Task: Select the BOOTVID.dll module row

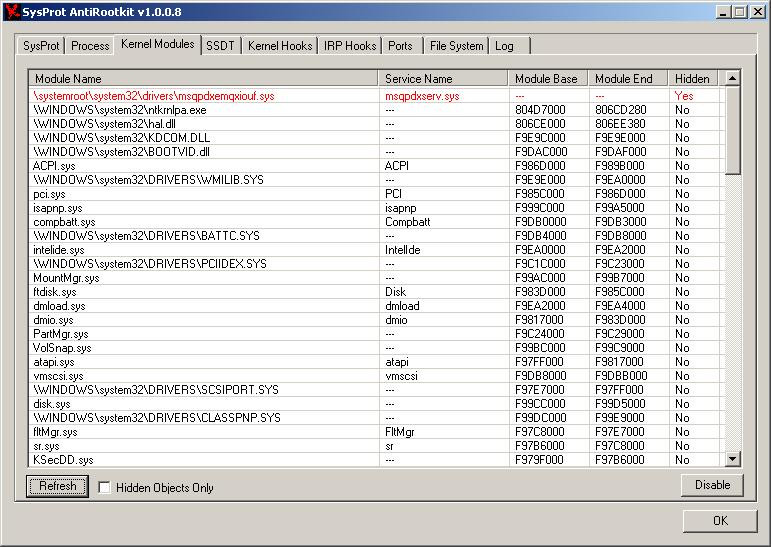Action: click(376, 152)
